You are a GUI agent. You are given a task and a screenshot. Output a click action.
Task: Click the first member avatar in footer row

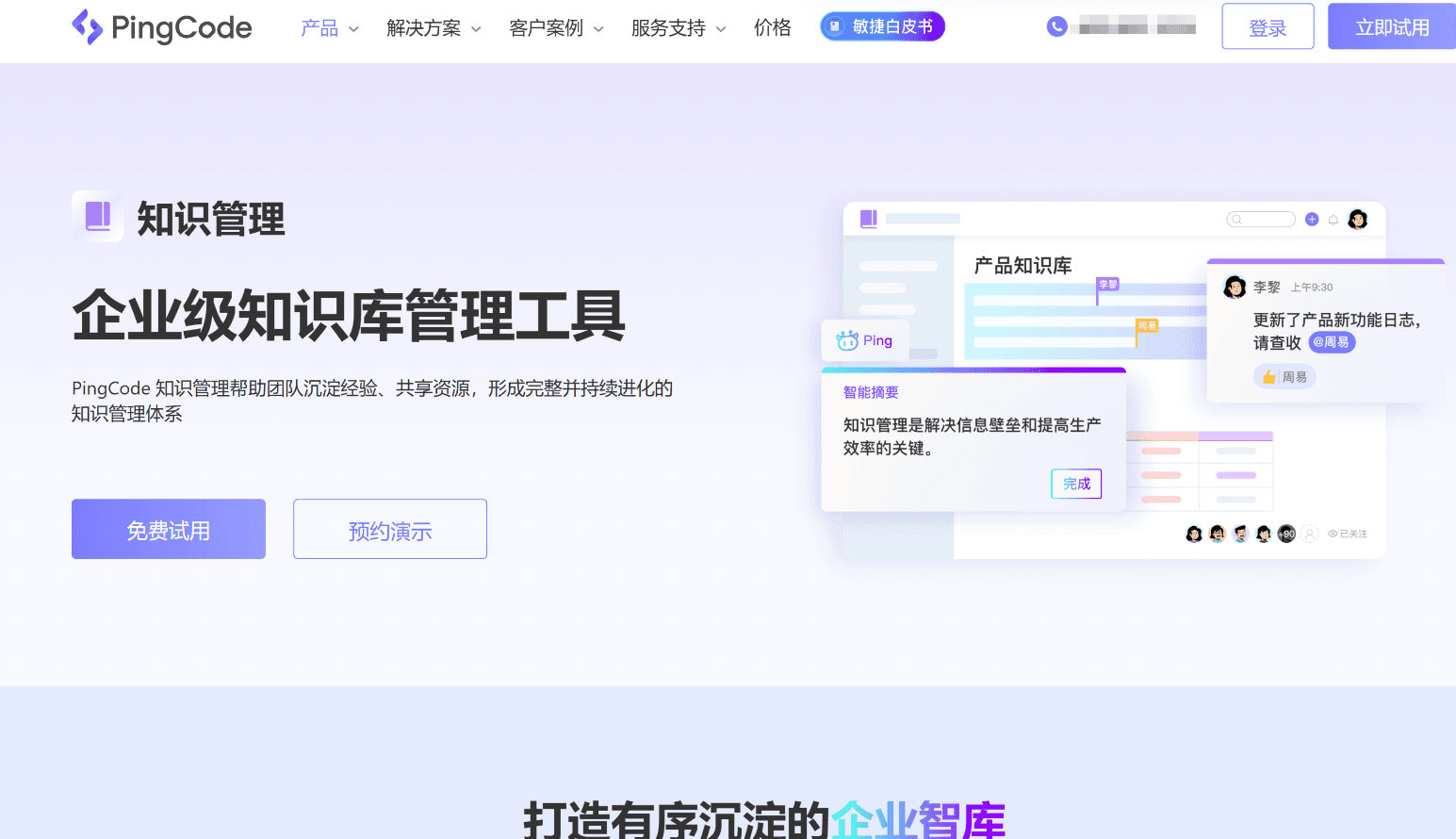[1194, 534]
